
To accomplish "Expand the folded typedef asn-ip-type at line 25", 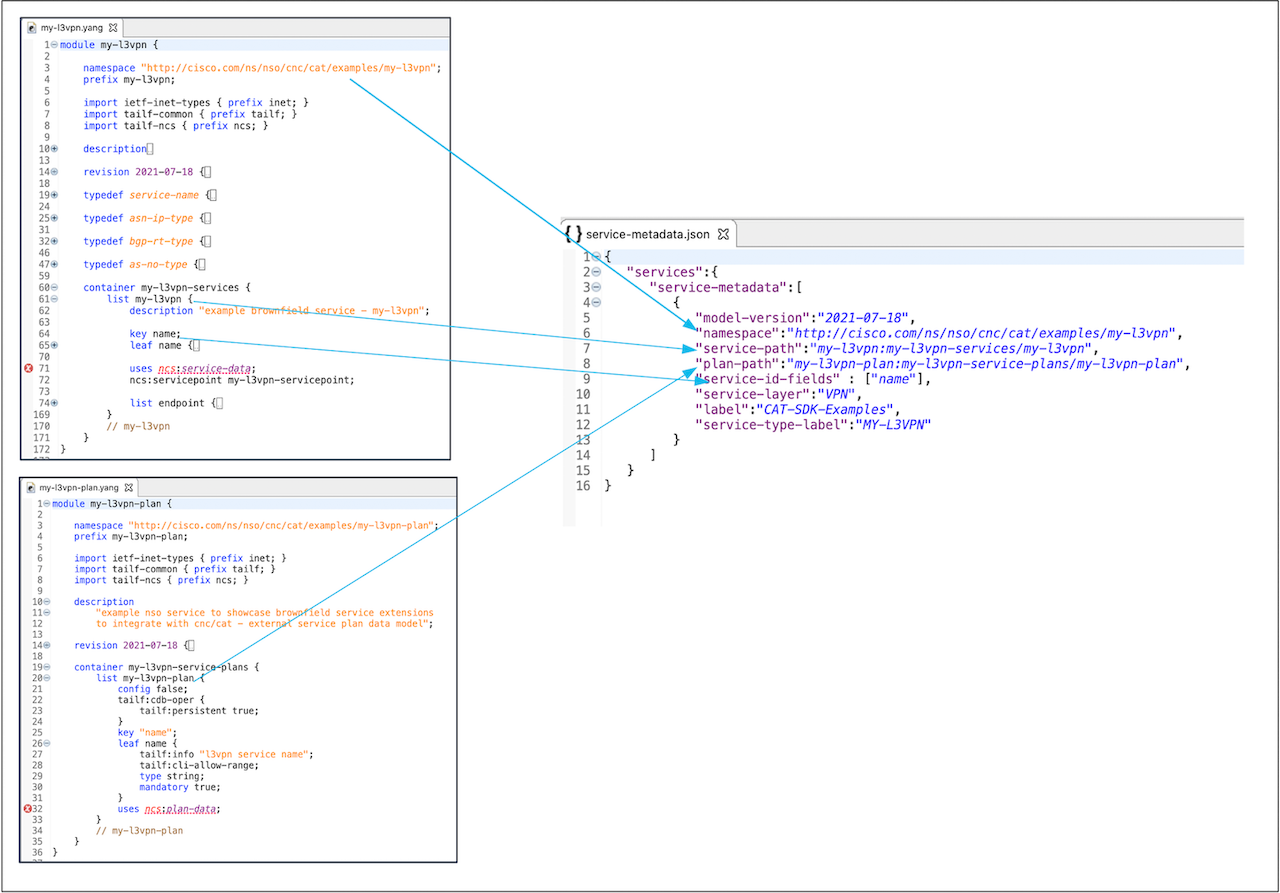I will (54, 218).
